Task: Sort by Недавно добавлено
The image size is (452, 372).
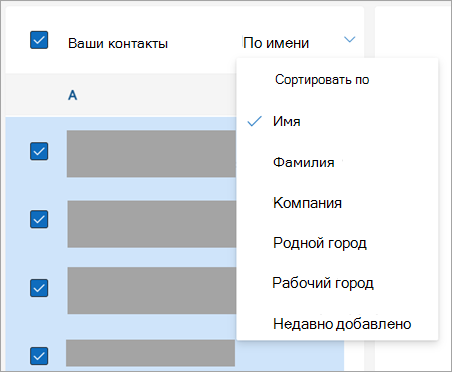Action: 342,324
